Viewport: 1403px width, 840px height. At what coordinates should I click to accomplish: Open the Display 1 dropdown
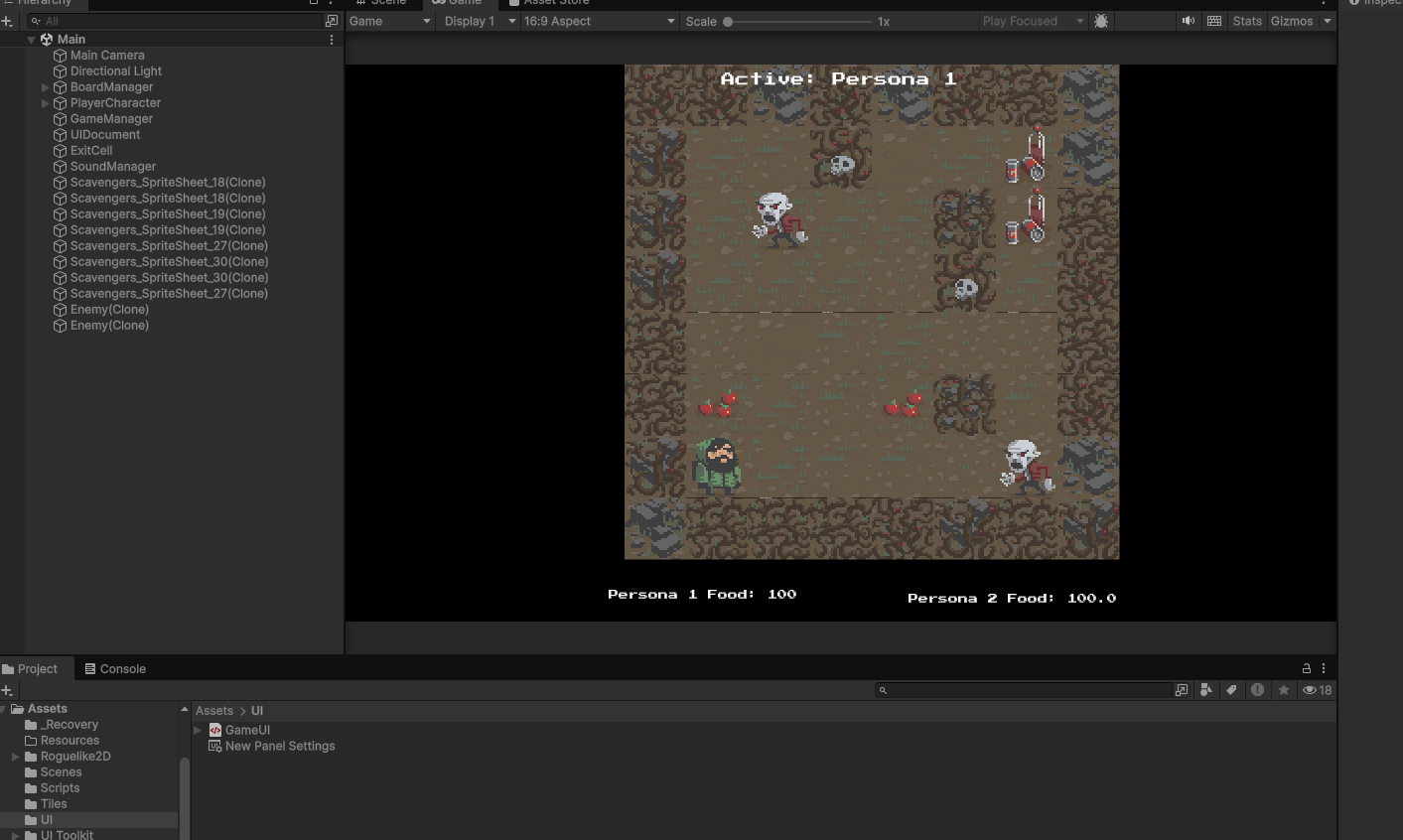pos(479,21)
